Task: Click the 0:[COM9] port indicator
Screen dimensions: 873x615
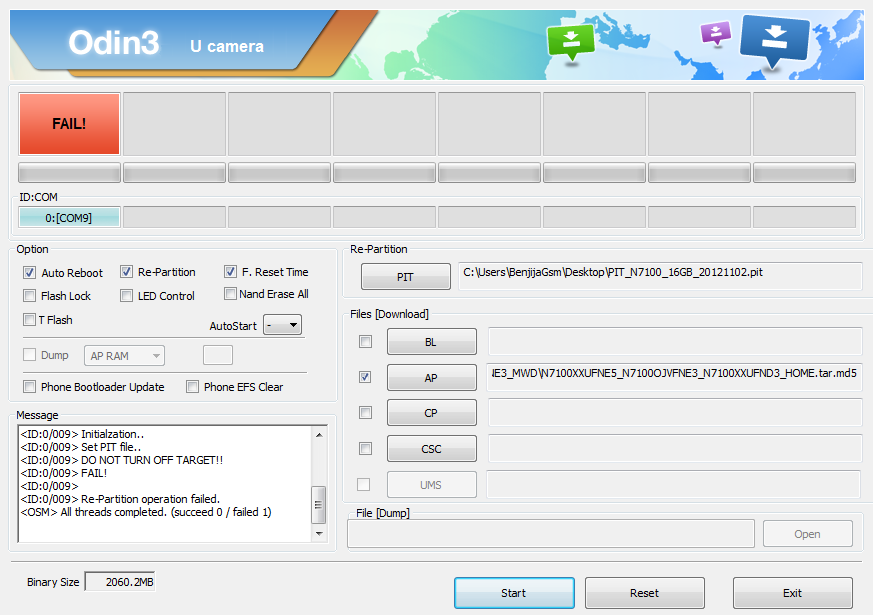Action: (x=69, y=218)
